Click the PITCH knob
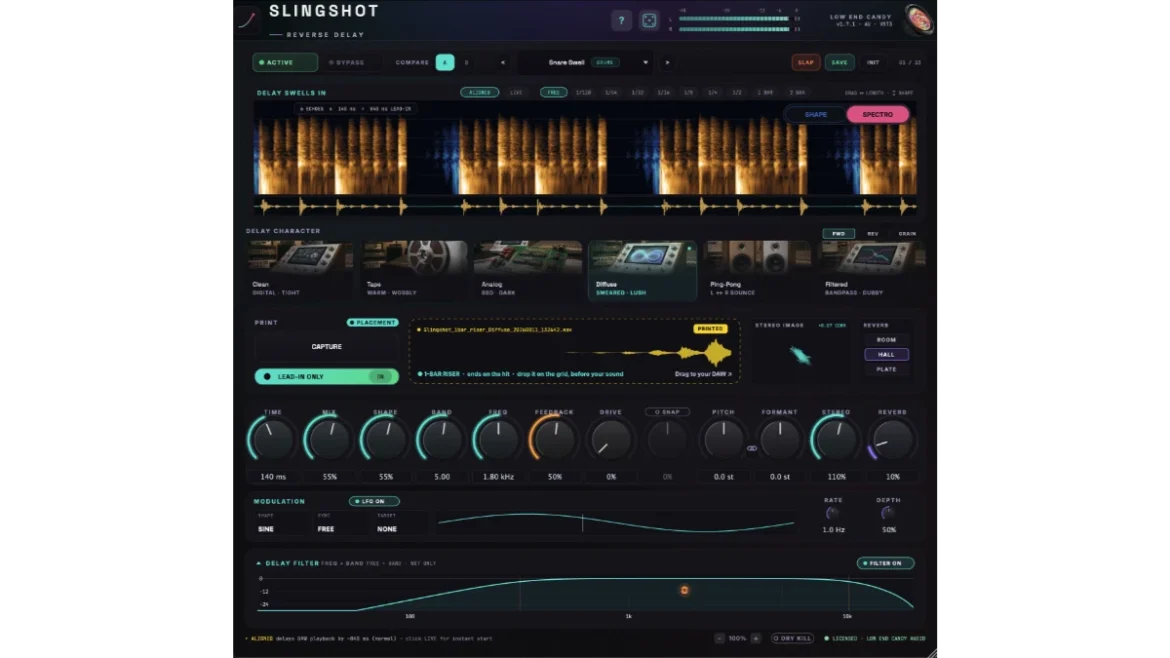Image resolution: width=1170 pixels, height=658 pixels. [x=723, y=439]
